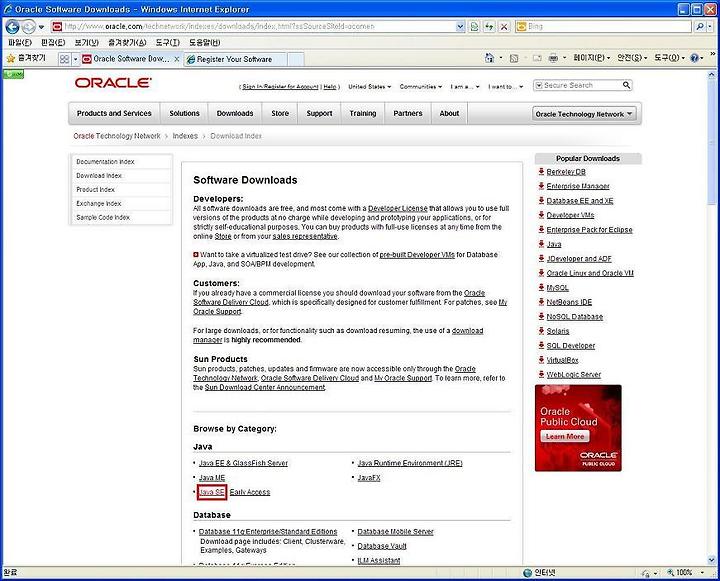This screenshot has width=720, height=581.
Task: Open Products and Services nav item
Action: coord(114,113)
